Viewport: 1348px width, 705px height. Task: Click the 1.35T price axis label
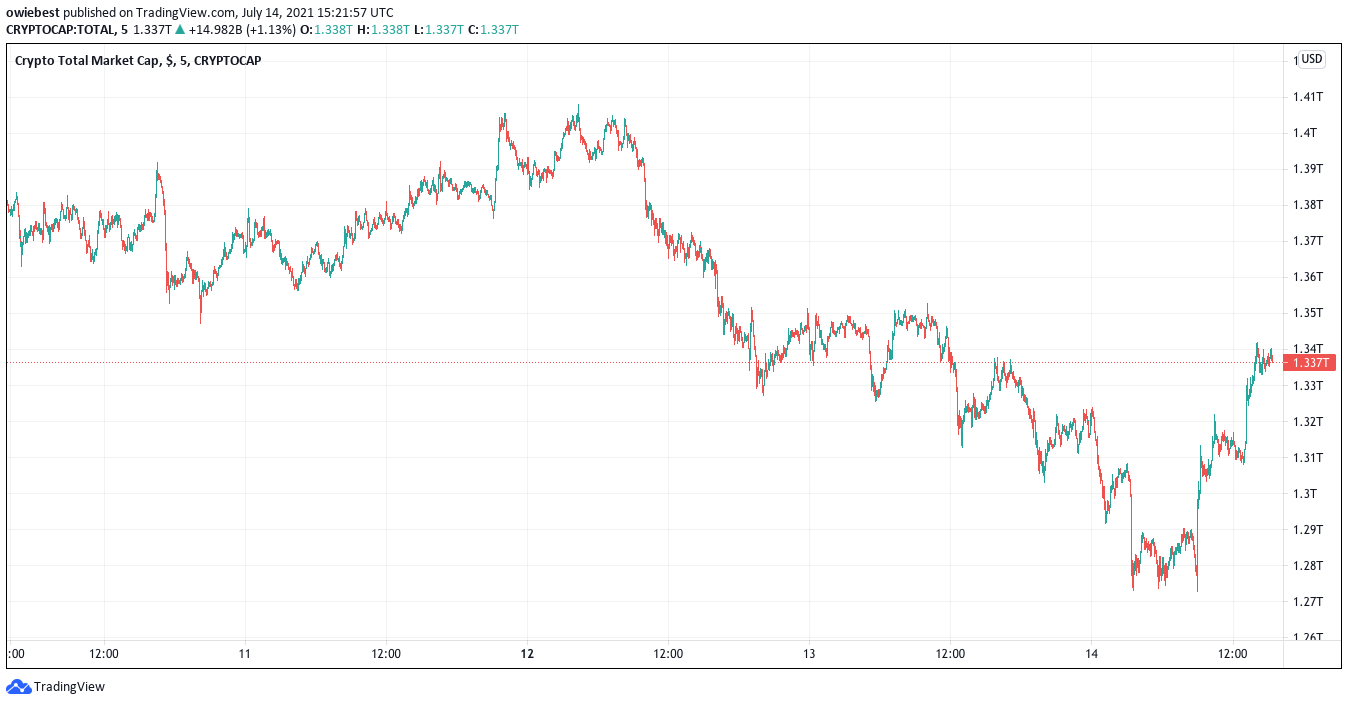click(1308, 313)
